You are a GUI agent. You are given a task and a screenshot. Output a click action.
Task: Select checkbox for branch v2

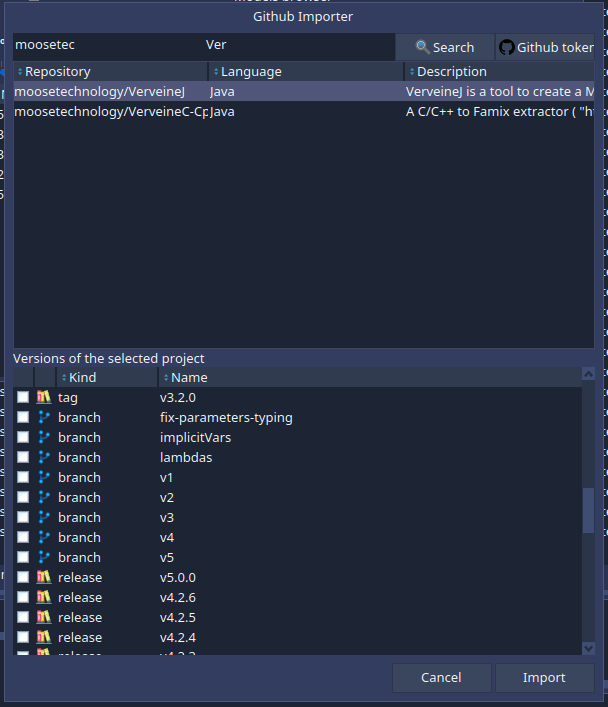click(x=23, y=497)
